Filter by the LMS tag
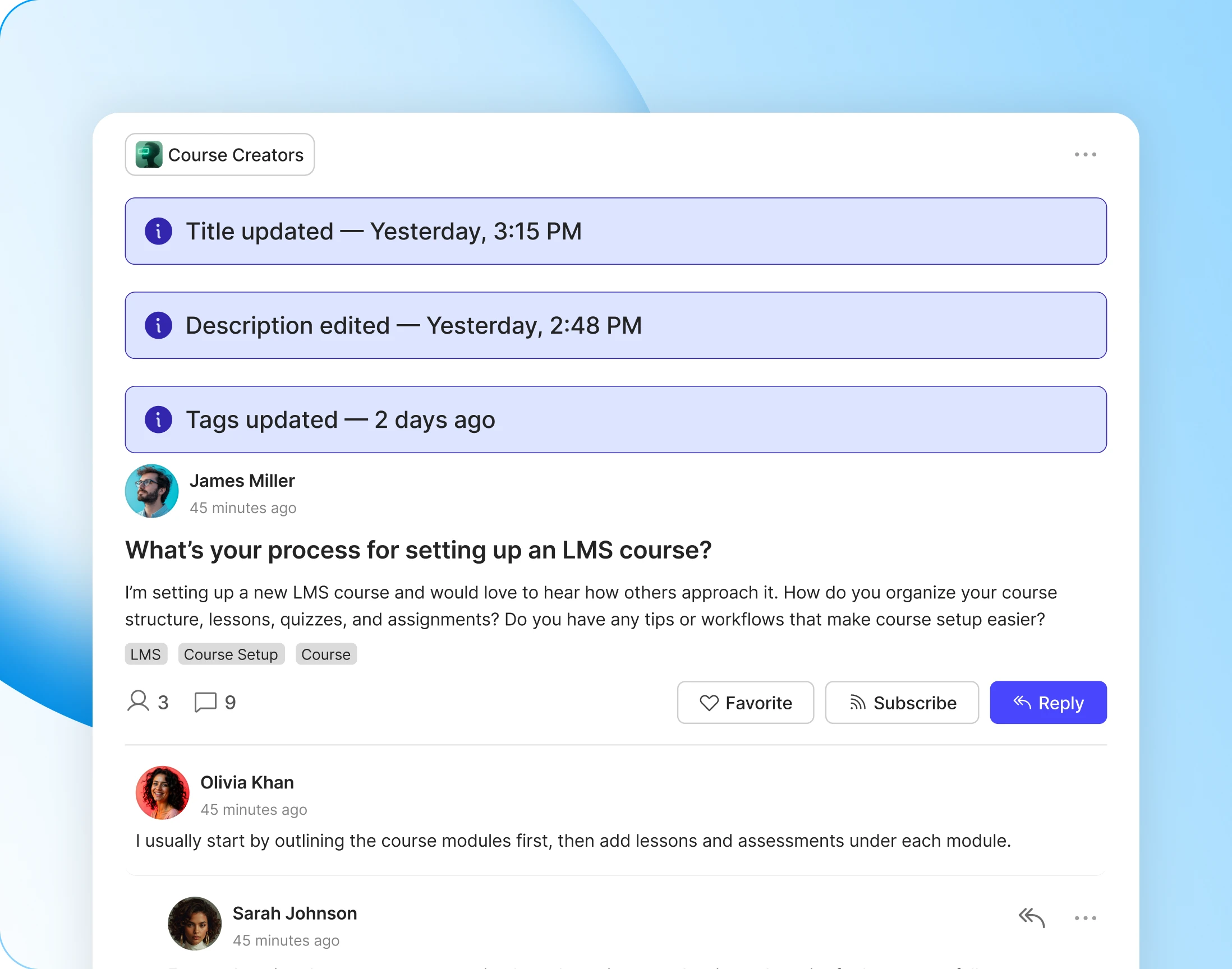This screenshot has height=969, width=1232. tap(146, 654)
